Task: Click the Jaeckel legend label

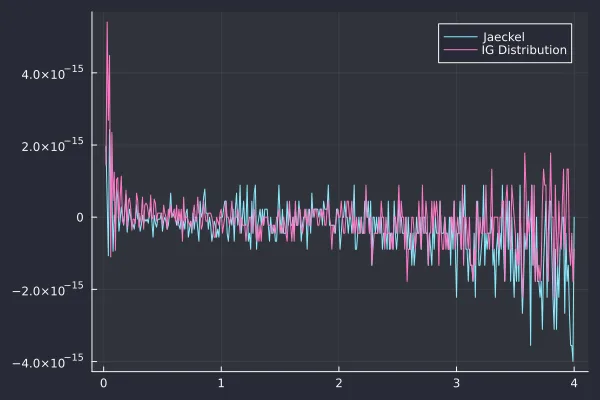Action: click(x=503, y=37)
